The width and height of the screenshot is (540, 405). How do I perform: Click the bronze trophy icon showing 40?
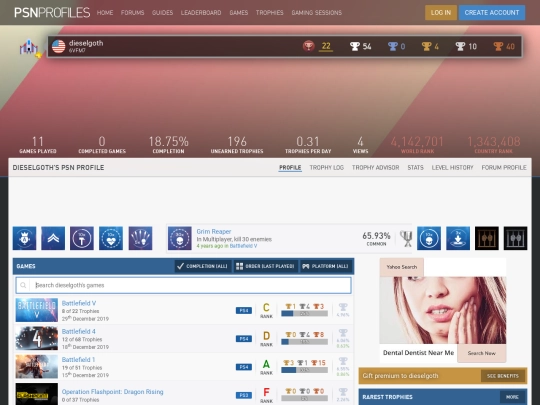click(498, 46)
